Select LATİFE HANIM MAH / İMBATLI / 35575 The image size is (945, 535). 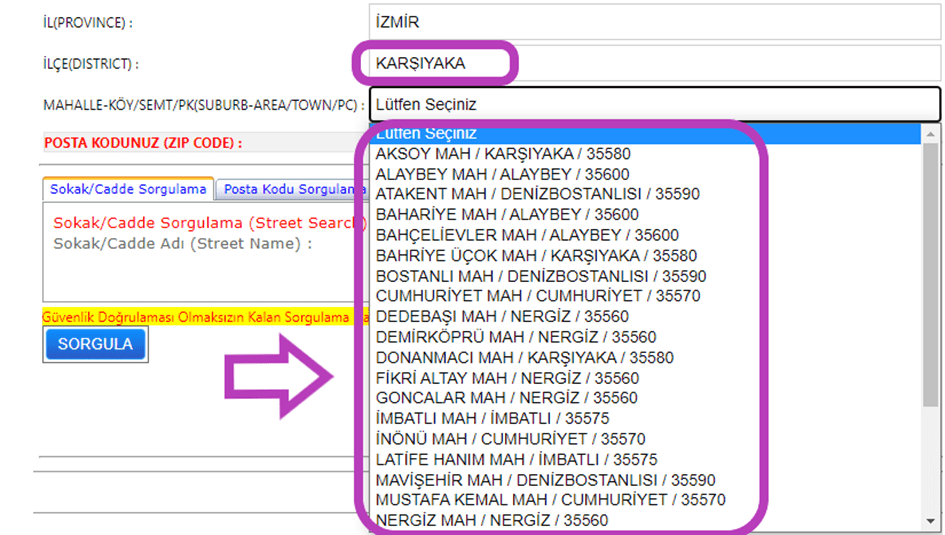click(x=516, y=459)
